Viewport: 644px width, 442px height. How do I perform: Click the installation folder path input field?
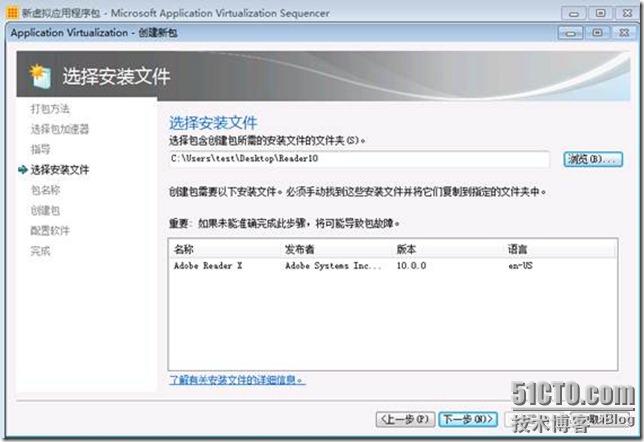point(359,159)
